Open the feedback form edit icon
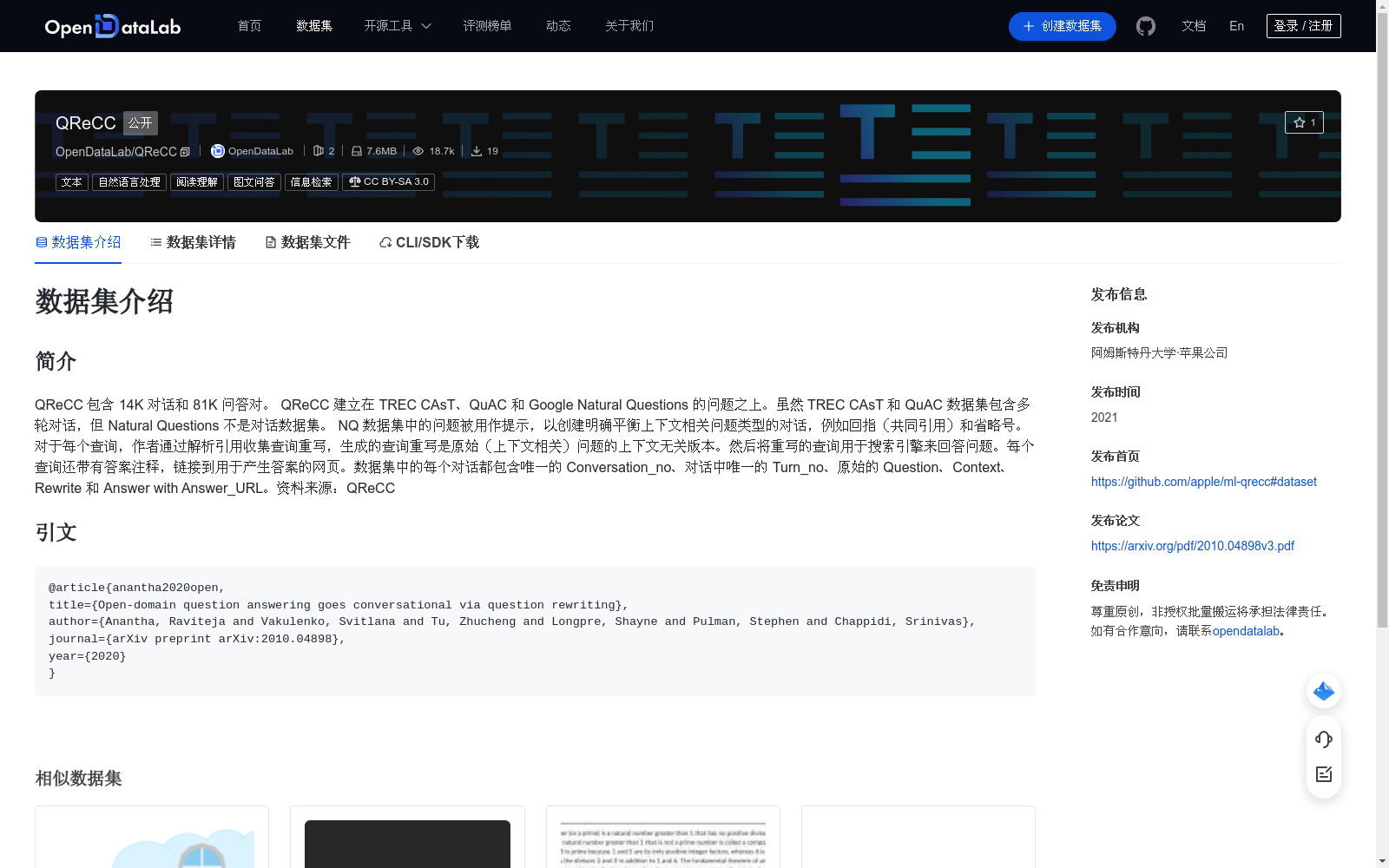The height and width of the screenshot is (868, 1389). (1324, 774)
